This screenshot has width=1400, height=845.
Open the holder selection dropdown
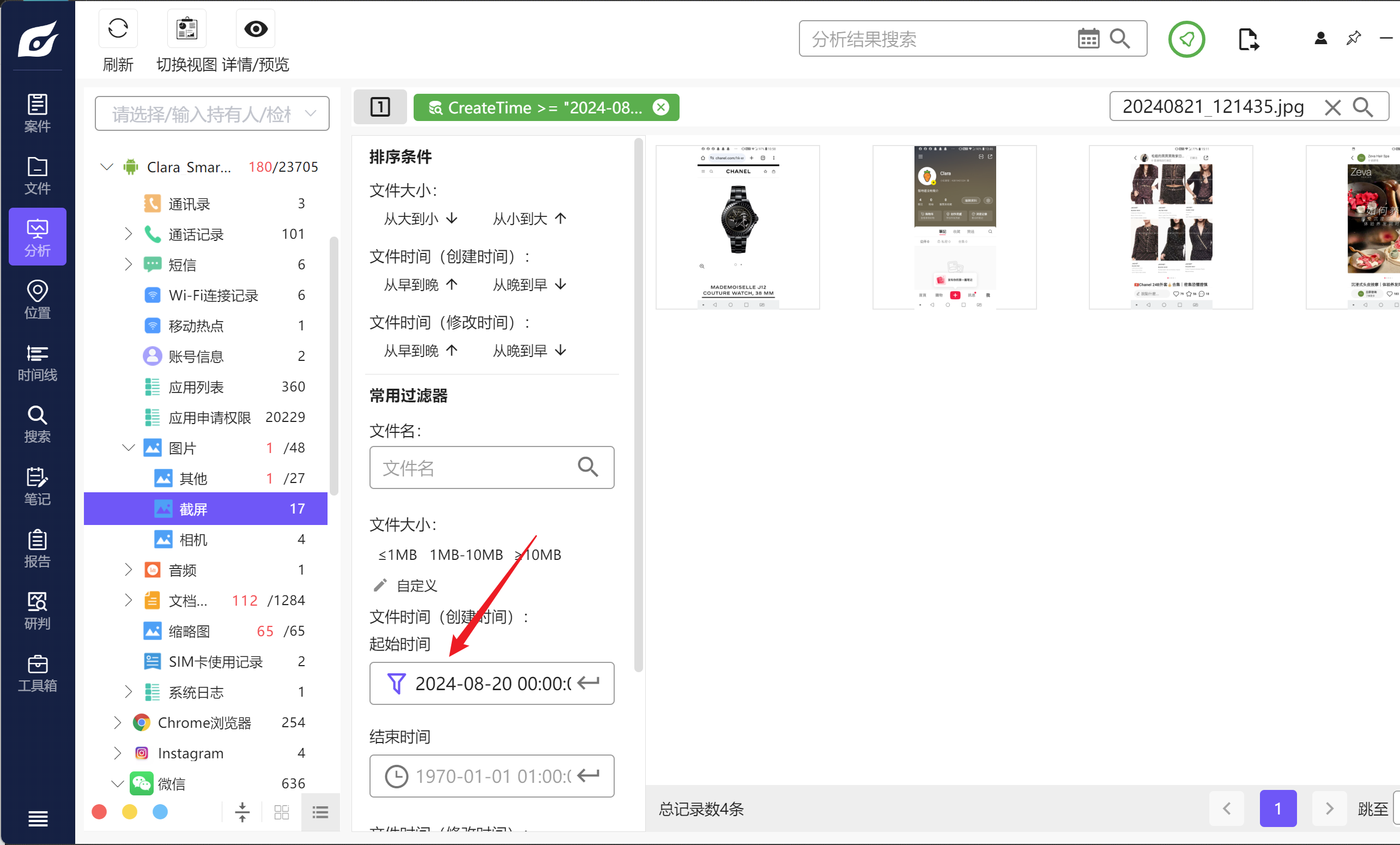(x=310, y=113)
